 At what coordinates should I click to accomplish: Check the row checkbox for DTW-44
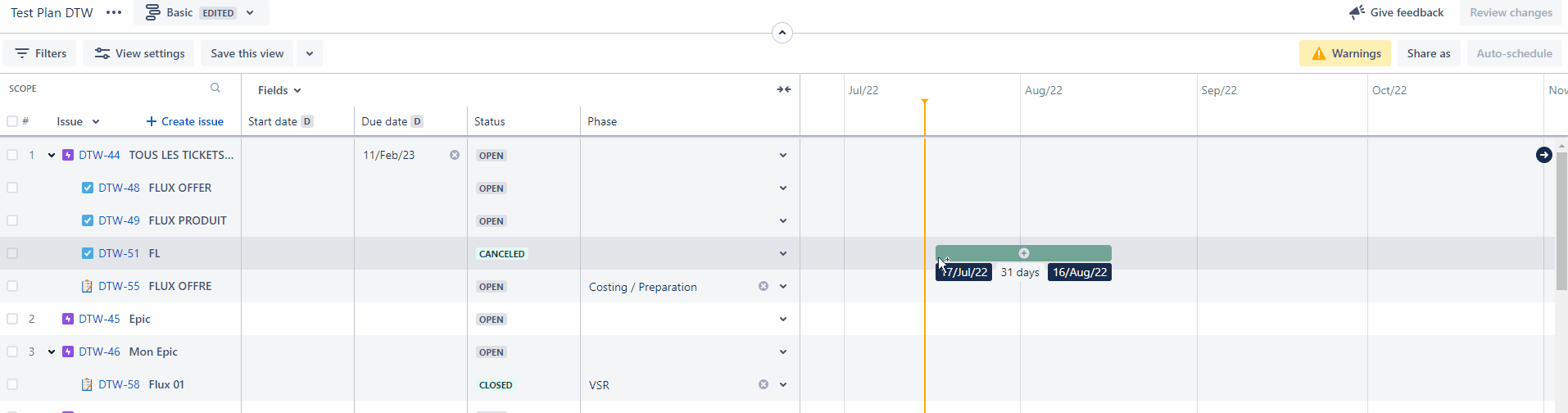pos(12,155)
